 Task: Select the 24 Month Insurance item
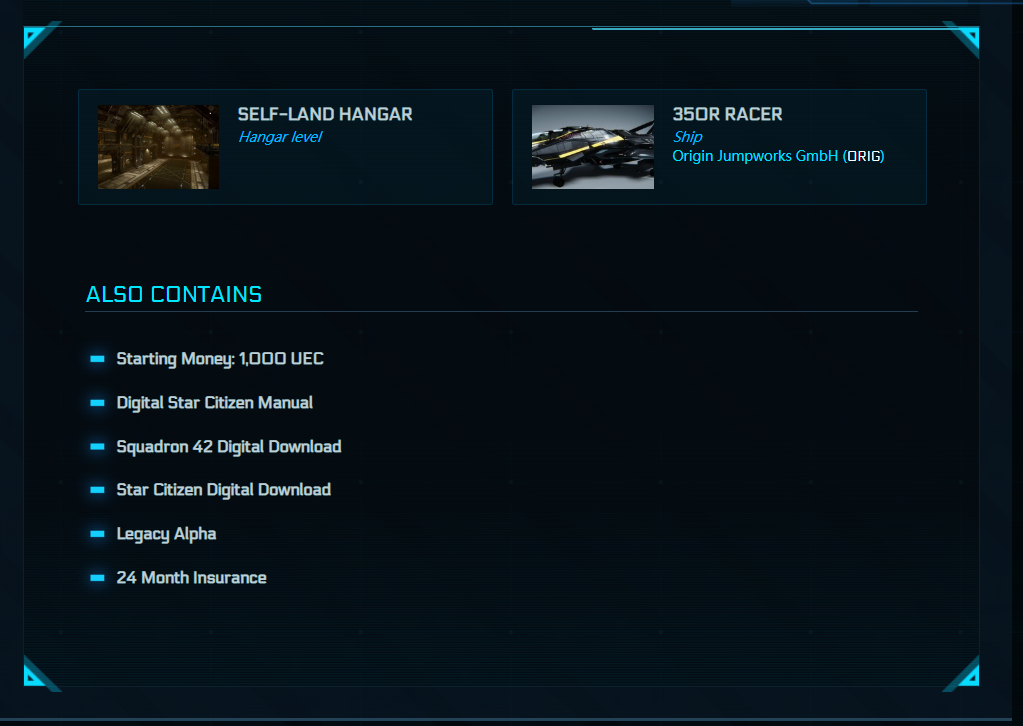pos(191,577)
